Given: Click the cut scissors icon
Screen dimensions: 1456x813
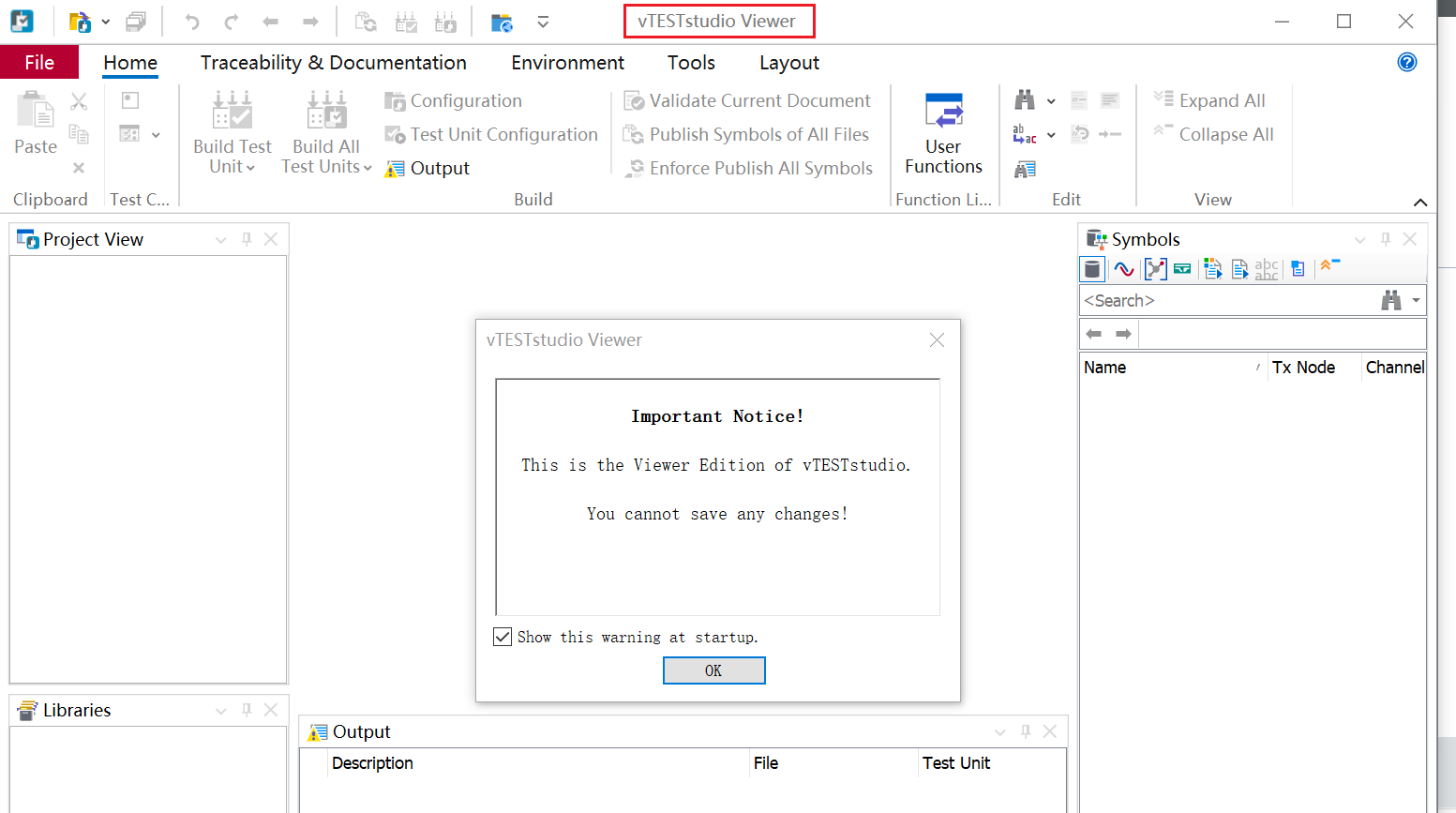Looking at the screenshot, I should pyautogui.click(x=79, y=101).
